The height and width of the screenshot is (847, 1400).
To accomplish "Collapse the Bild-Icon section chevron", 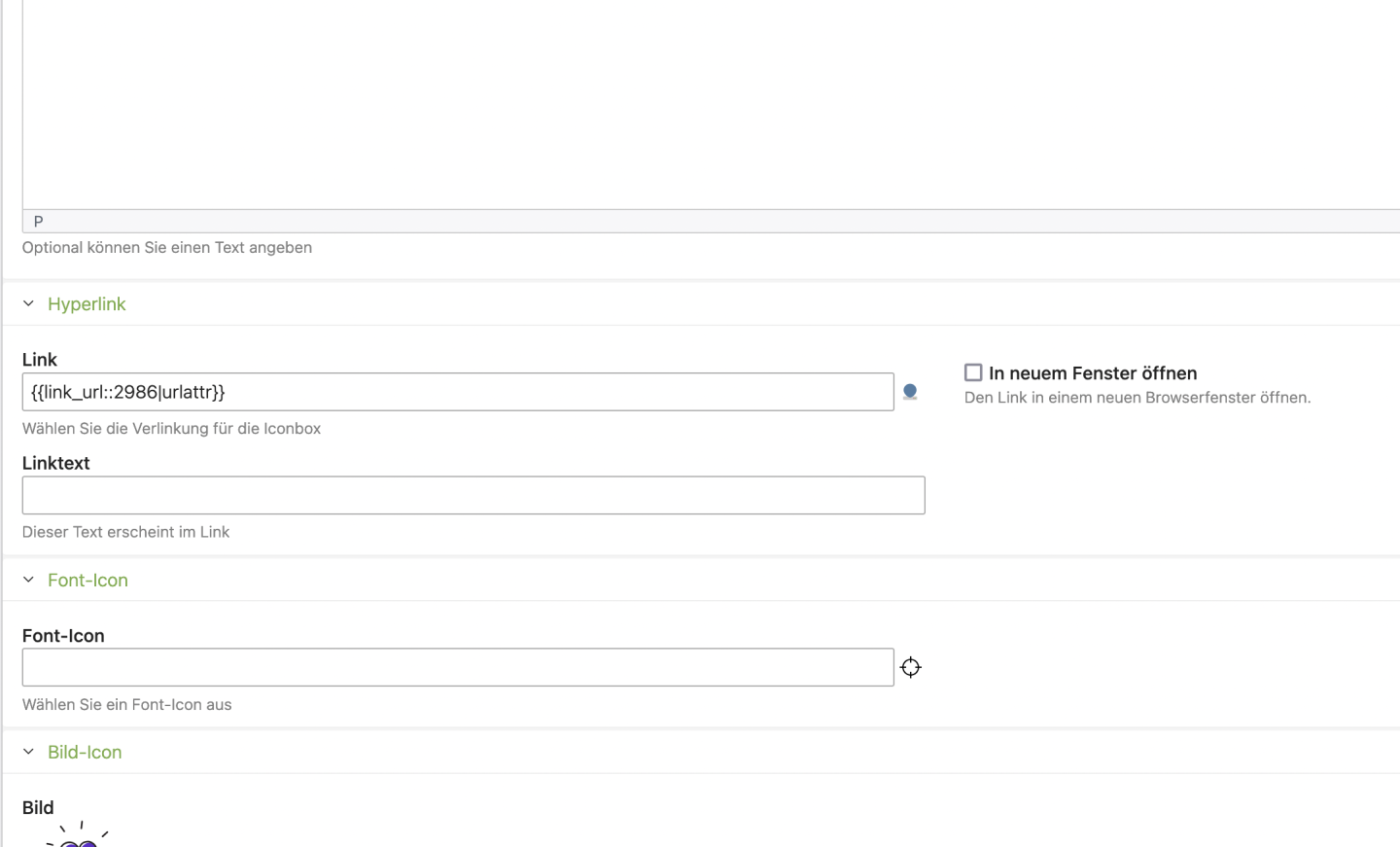I will coord(28,752).
